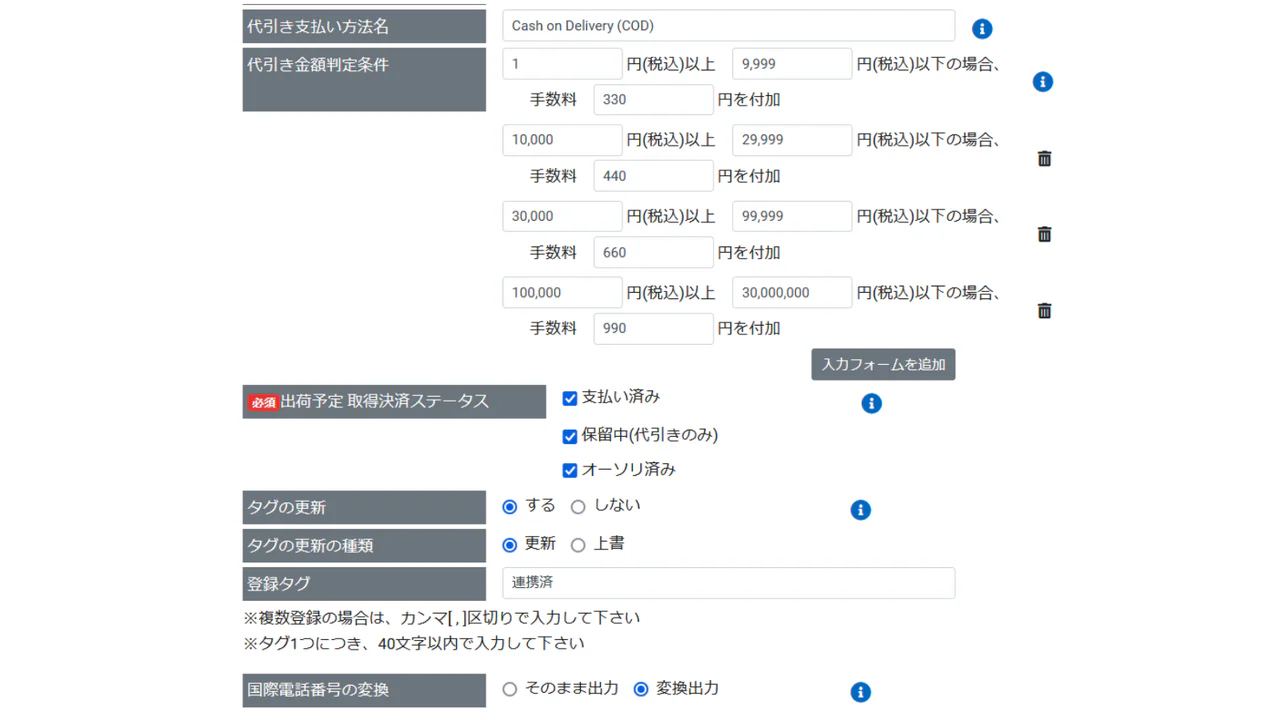Click the note about 40文字以内で入力

[x=413, y=643]
